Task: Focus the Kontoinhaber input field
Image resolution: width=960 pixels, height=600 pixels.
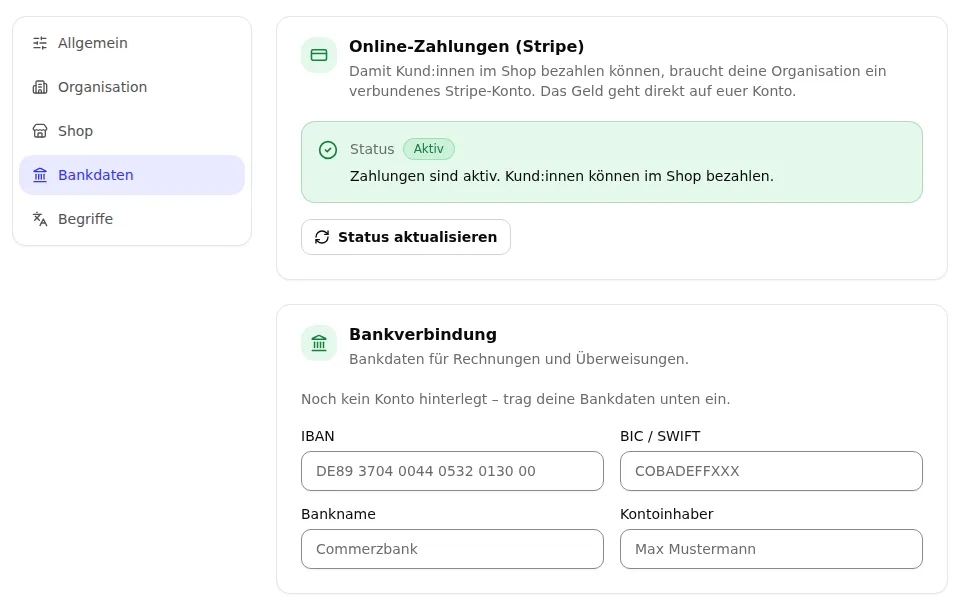Action: click(x=771, y=549)
